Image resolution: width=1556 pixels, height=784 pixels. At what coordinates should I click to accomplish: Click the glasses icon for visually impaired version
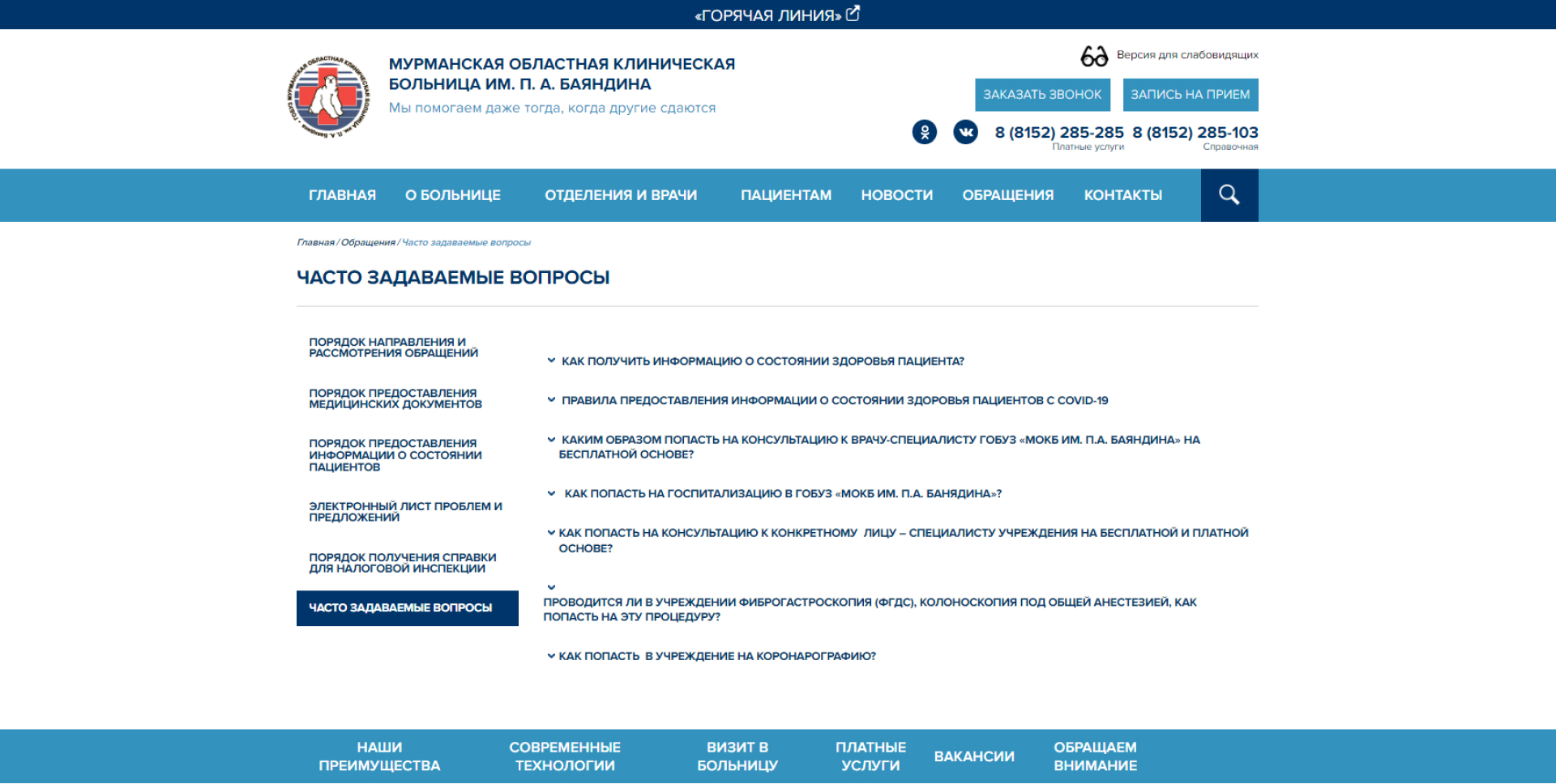click(x=1093, y=56)
